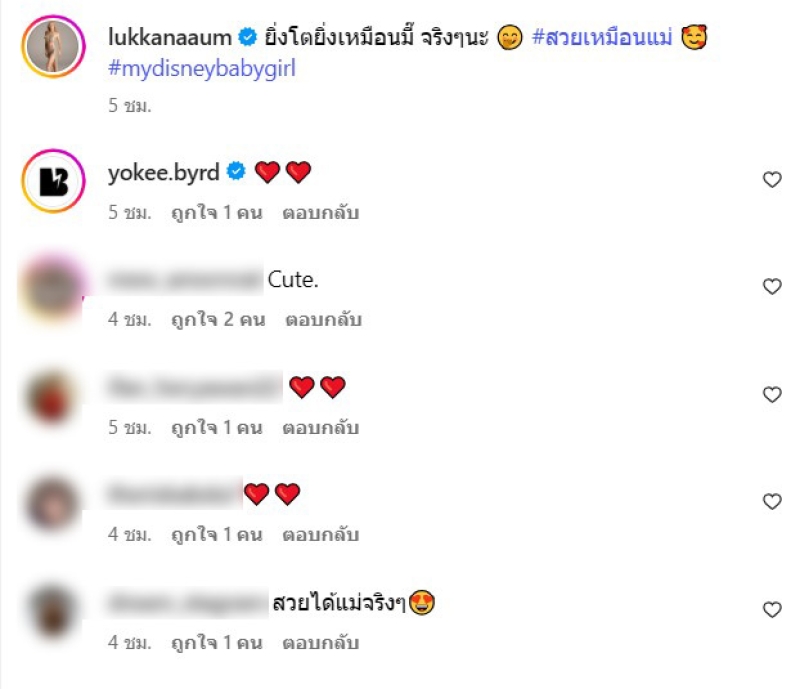Reply to the "Cute." comment
The height and width of the screenshot is (689, 800).
(323, 319)
